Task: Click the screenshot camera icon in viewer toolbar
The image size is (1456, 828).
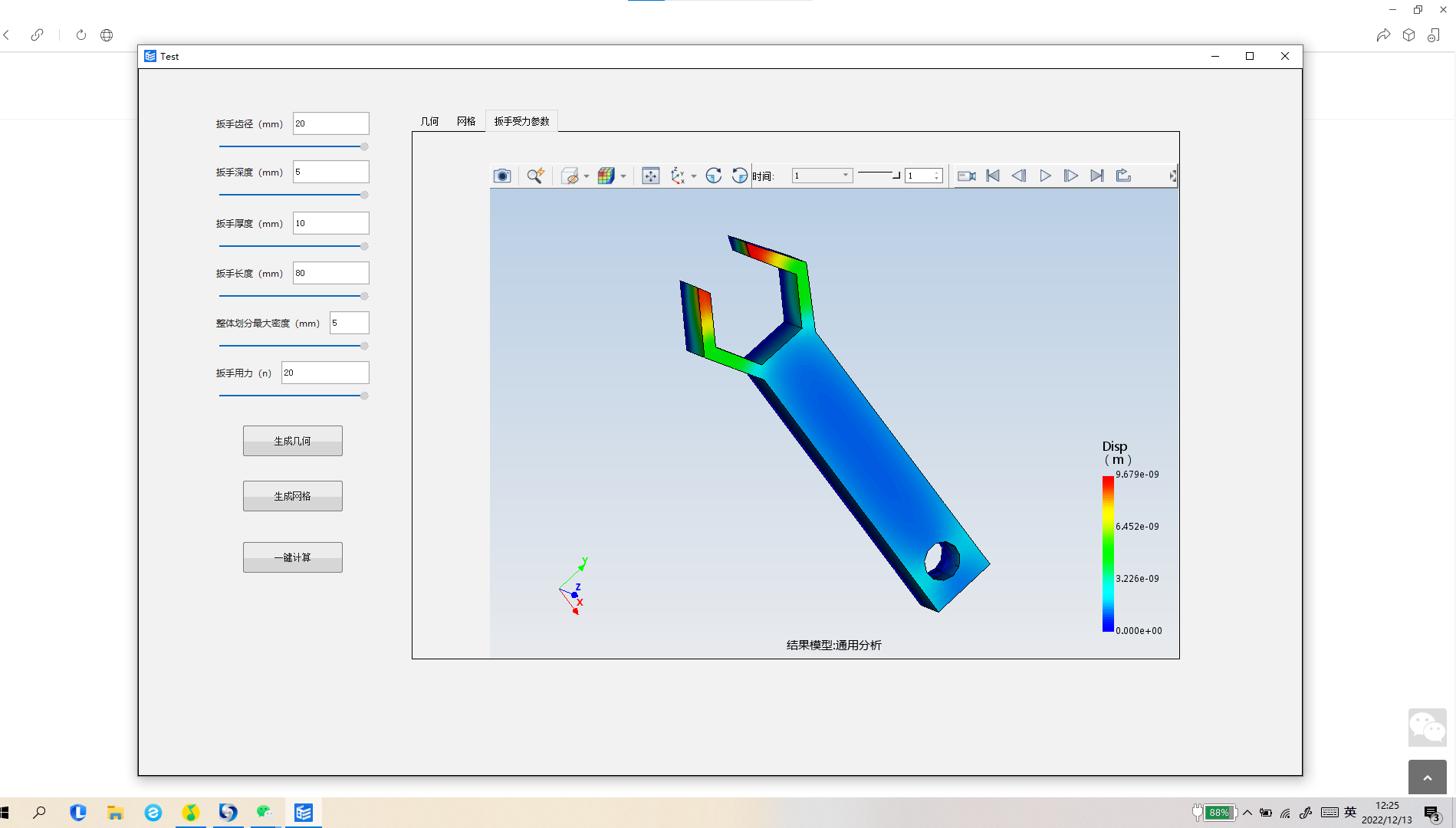Action: 502,176
